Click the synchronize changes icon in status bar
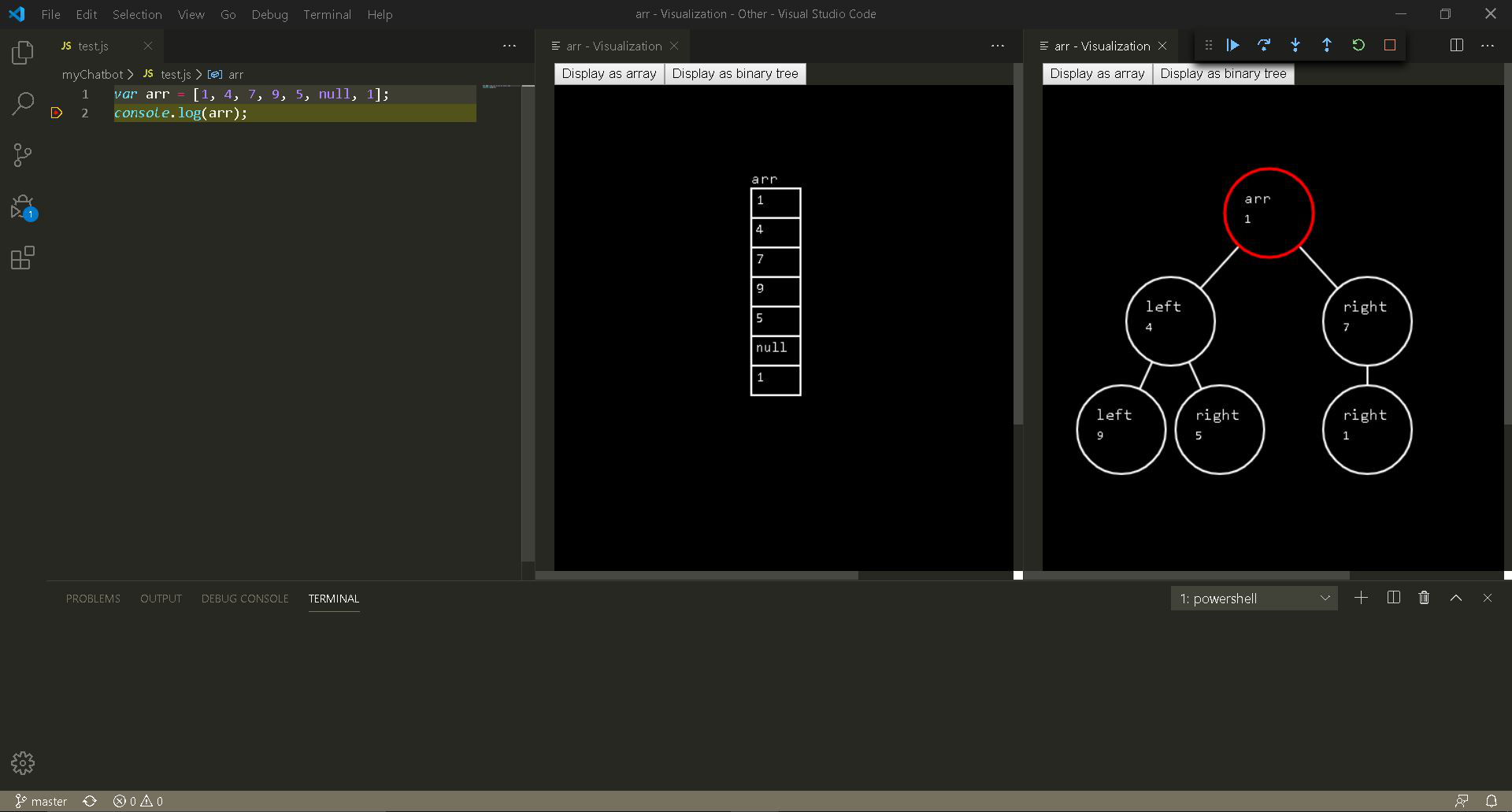 90,801
